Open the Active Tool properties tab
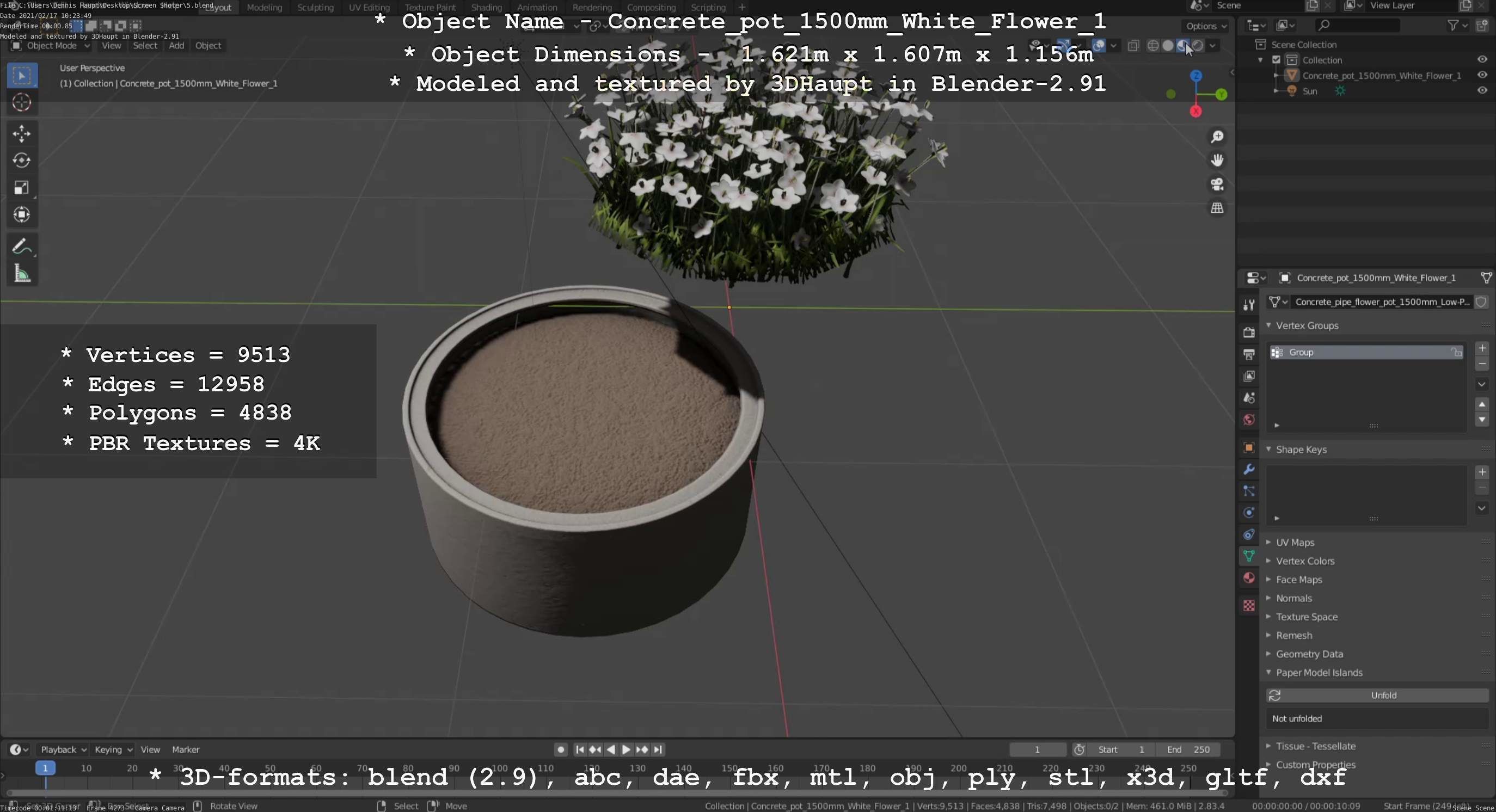Screen dimensions: 1496x812 coord(1249,304)
